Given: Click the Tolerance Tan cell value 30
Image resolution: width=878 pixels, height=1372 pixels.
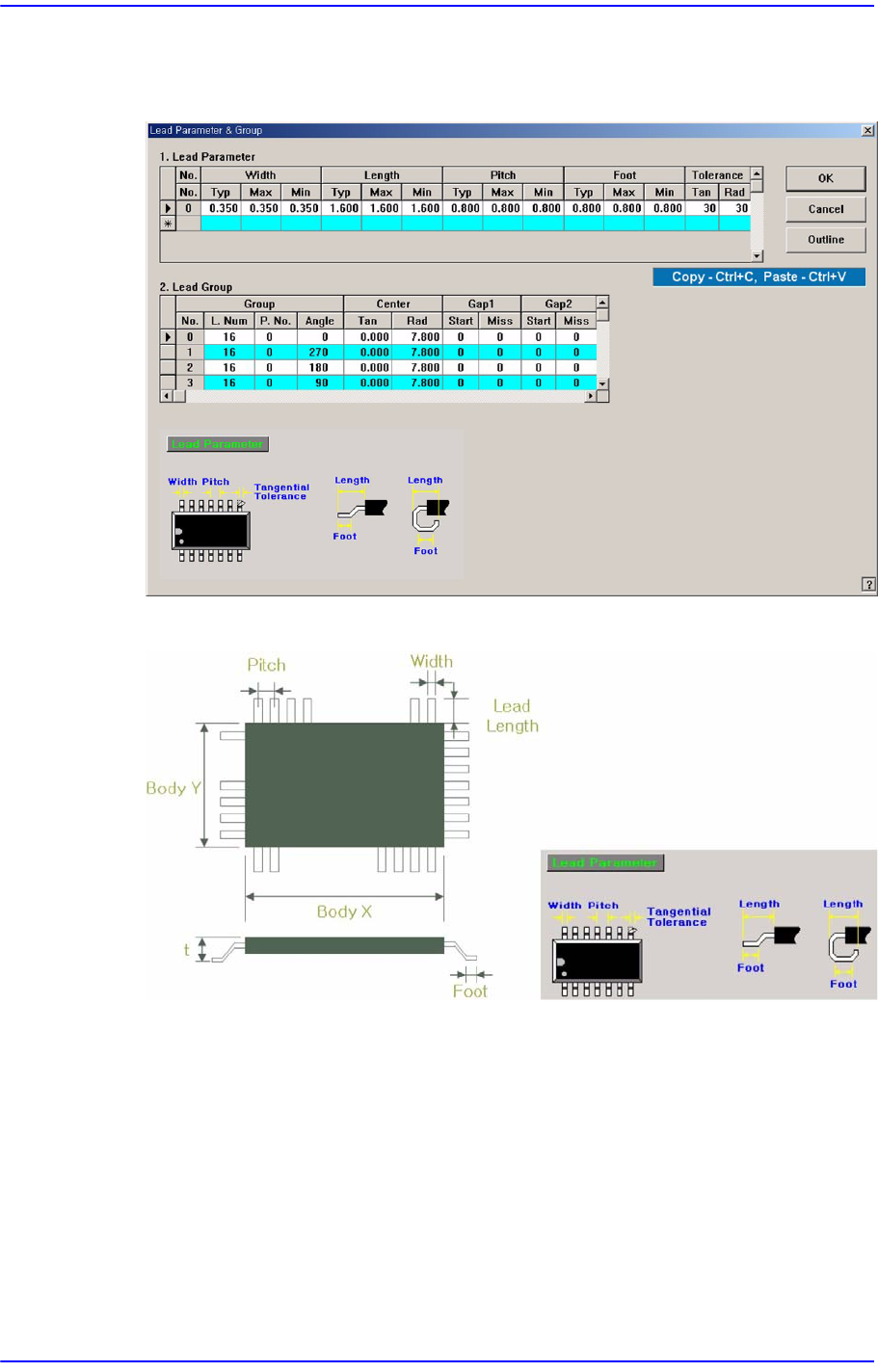Looking at the screenshot, I should coord(702,208).
